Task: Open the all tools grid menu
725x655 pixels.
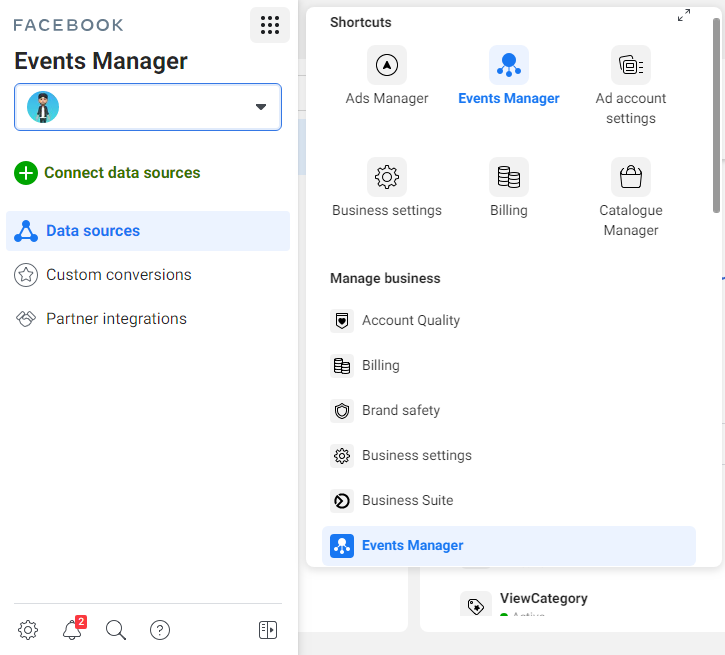Action: [x=270, y=25]
